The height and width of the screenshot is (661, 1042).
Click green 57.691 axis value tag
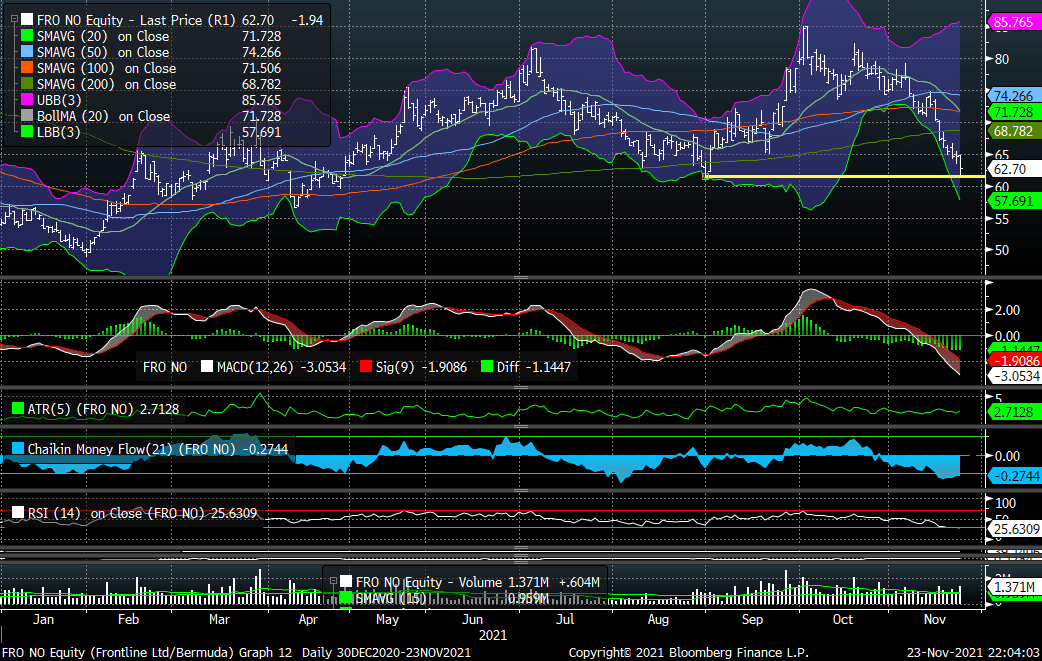pos(1014,201)
